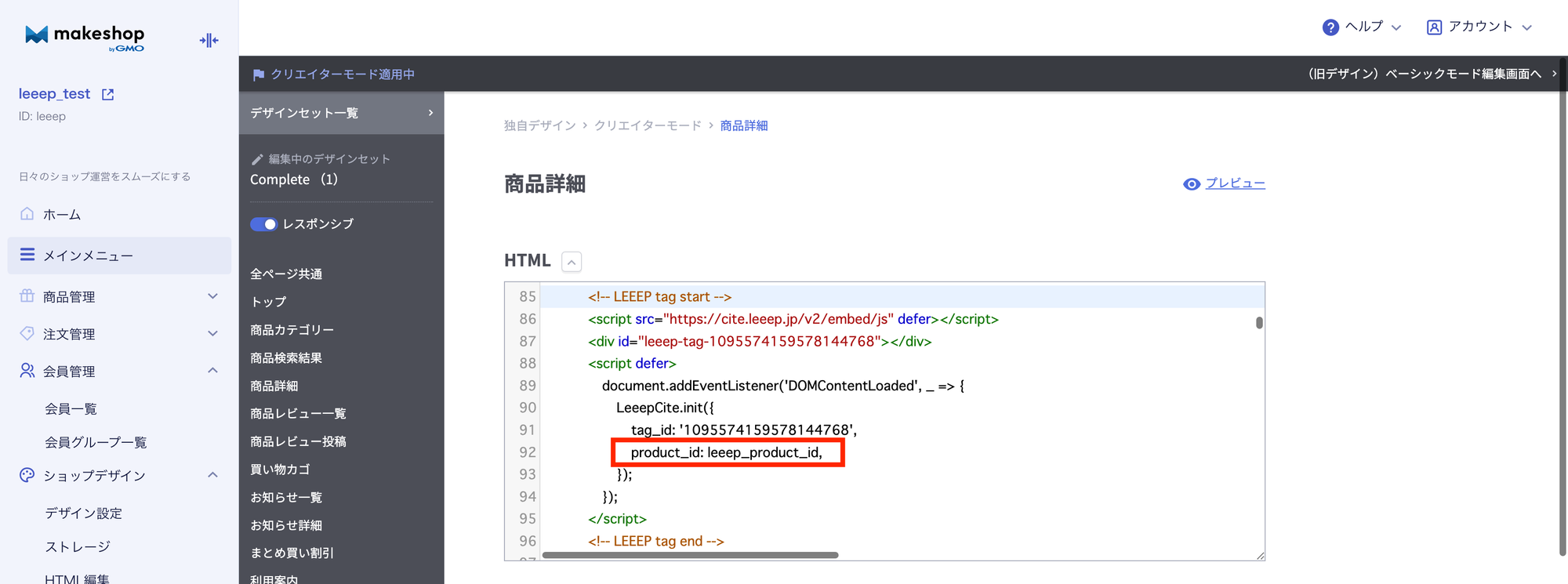Select 商品詳細 page template in dark panel
Image resolution: width=1568 pixels, height=584 pixels.
click(274, 386)
